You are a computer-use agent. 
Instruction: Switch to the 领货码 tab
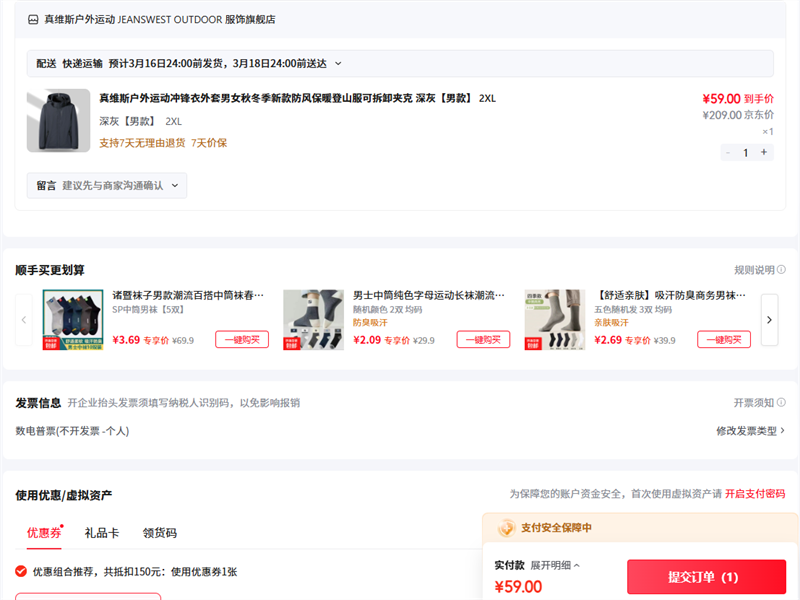click(x=159, y=533)
